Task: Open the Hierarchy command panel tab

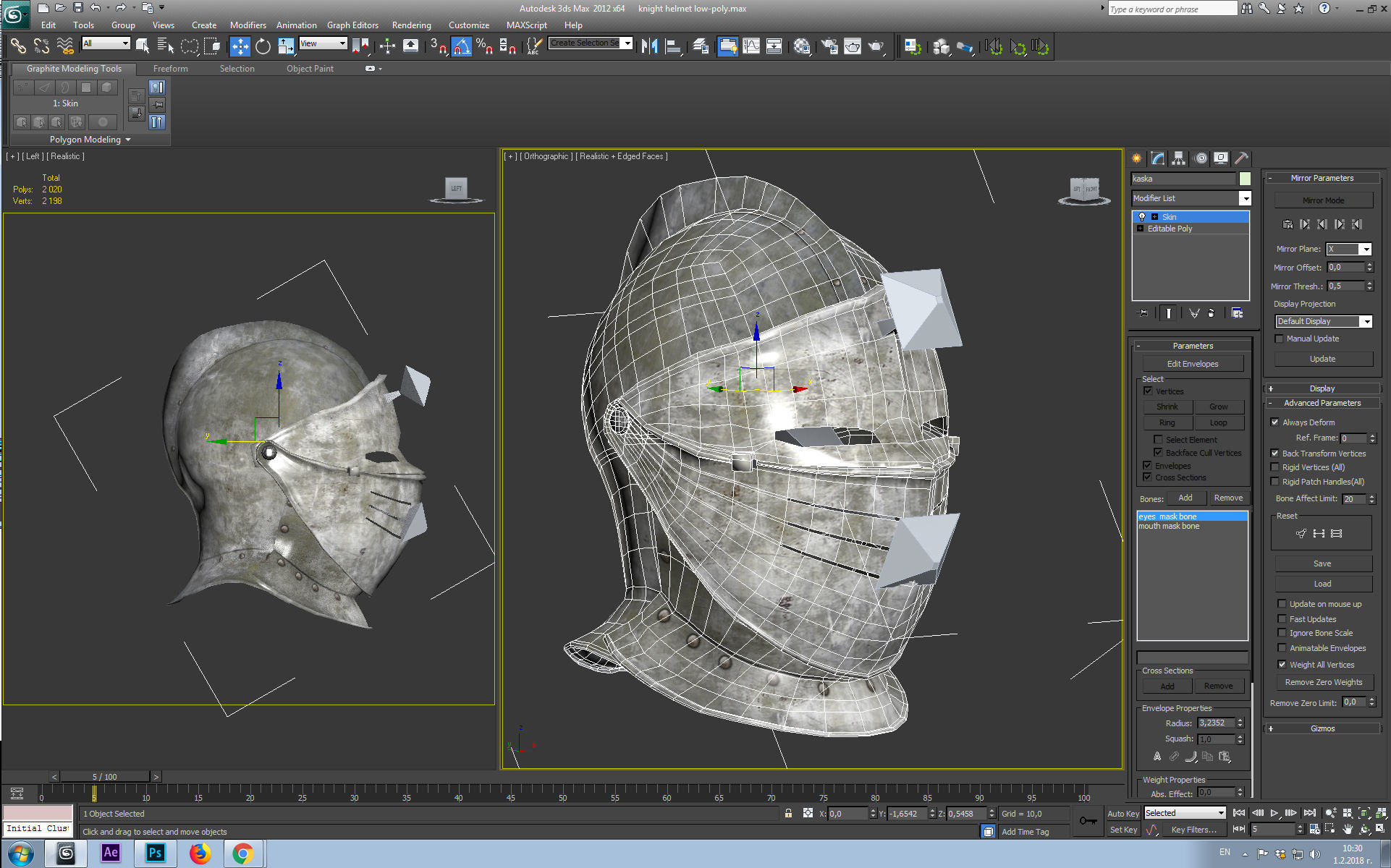Action: click(x=1179, y=158)
